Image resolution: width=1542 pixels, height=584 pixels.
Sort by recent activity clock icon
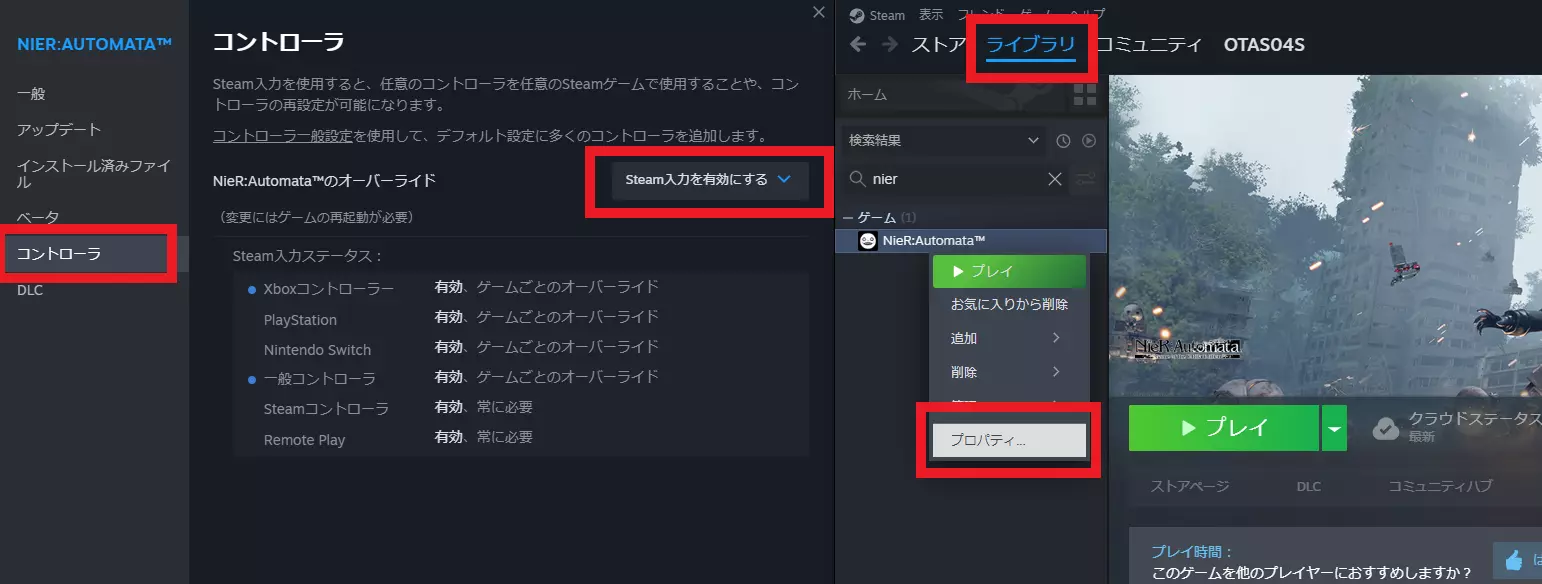(x=1063, y=141)
